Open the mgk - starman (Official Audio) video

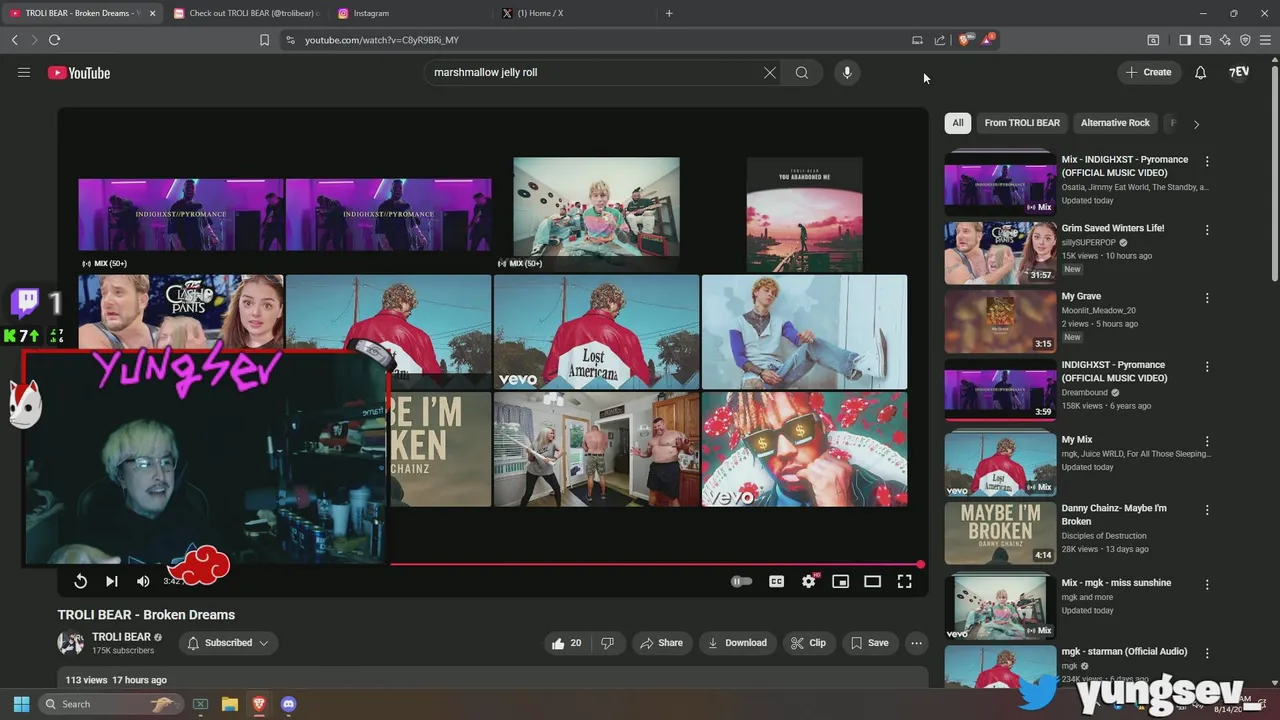pyautogui.click(x=1124, y=651)
